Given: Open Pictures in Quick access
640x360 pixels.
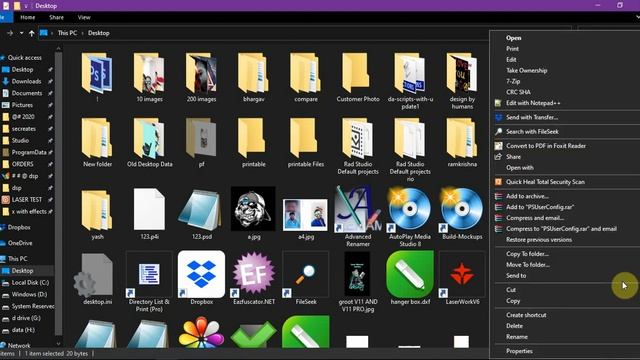Looking at the screenshot, I should pos(22,105).
